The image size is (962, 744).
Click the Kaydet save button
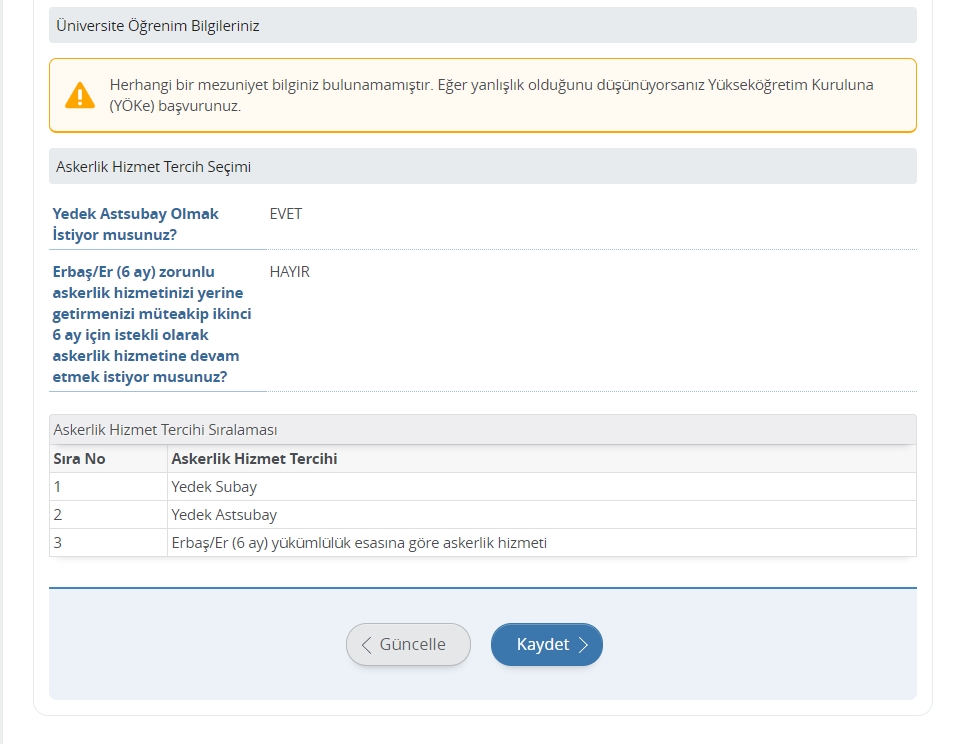point(547,644)
